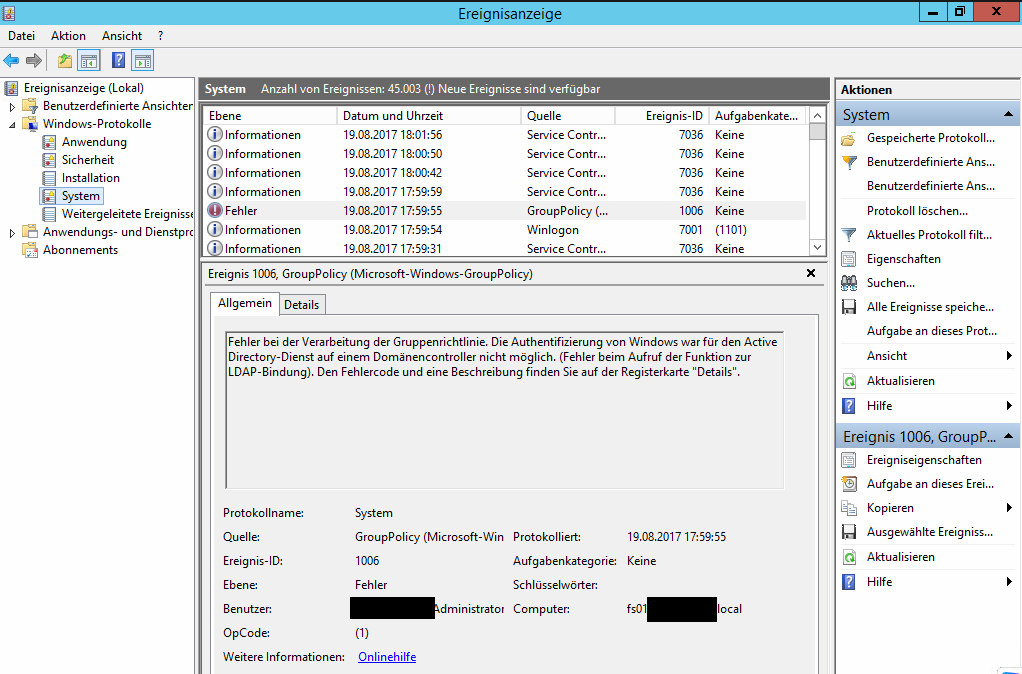The width and height of the screenshot is (1022, 674).
Task: Open the Aktion menu
Action: click(x=68, y=36)
